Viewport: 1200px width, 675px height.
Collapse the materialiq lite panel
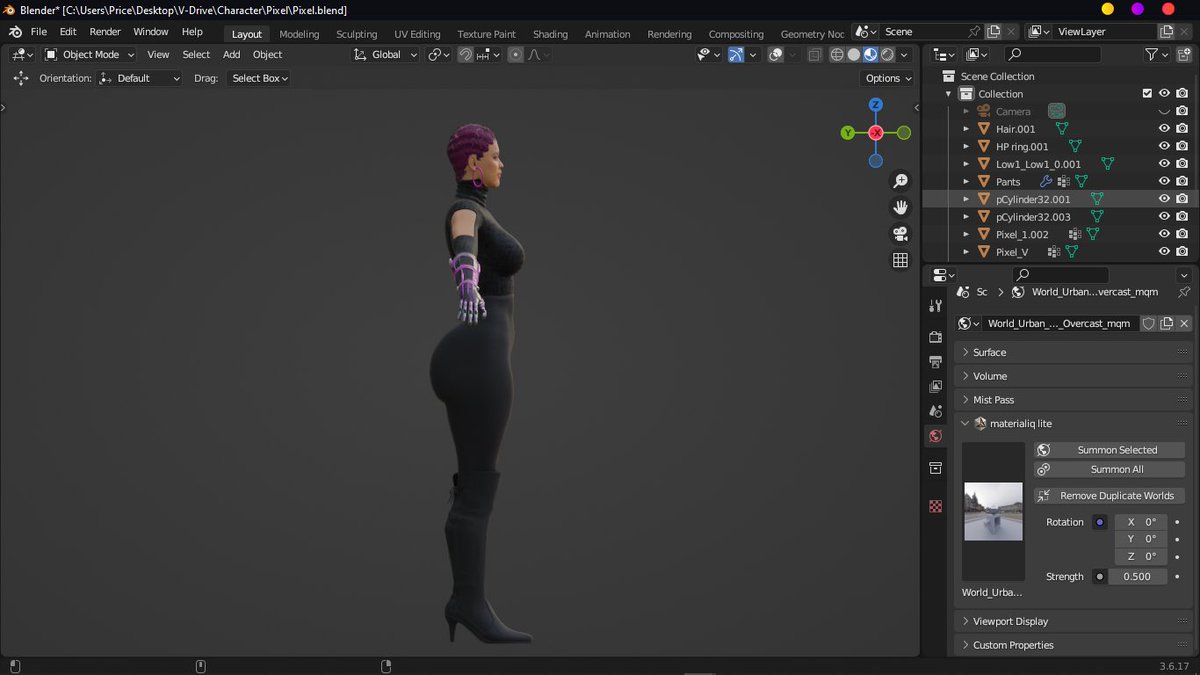tap(1074, 424)
